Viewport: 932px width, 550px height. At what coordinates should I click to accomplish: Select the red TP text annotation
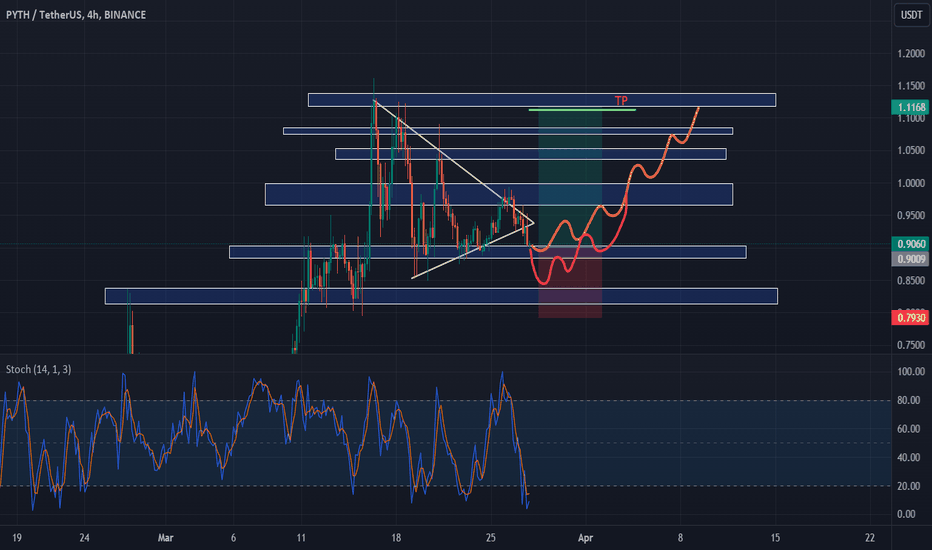tap(621, 100)
